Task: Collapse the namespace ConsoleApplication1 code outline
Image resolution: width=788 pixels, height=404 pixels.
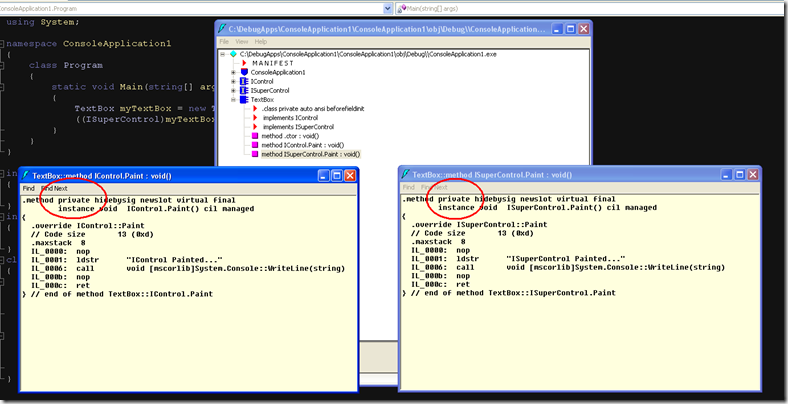Action: pyautogui.click(x=3, y=44)
